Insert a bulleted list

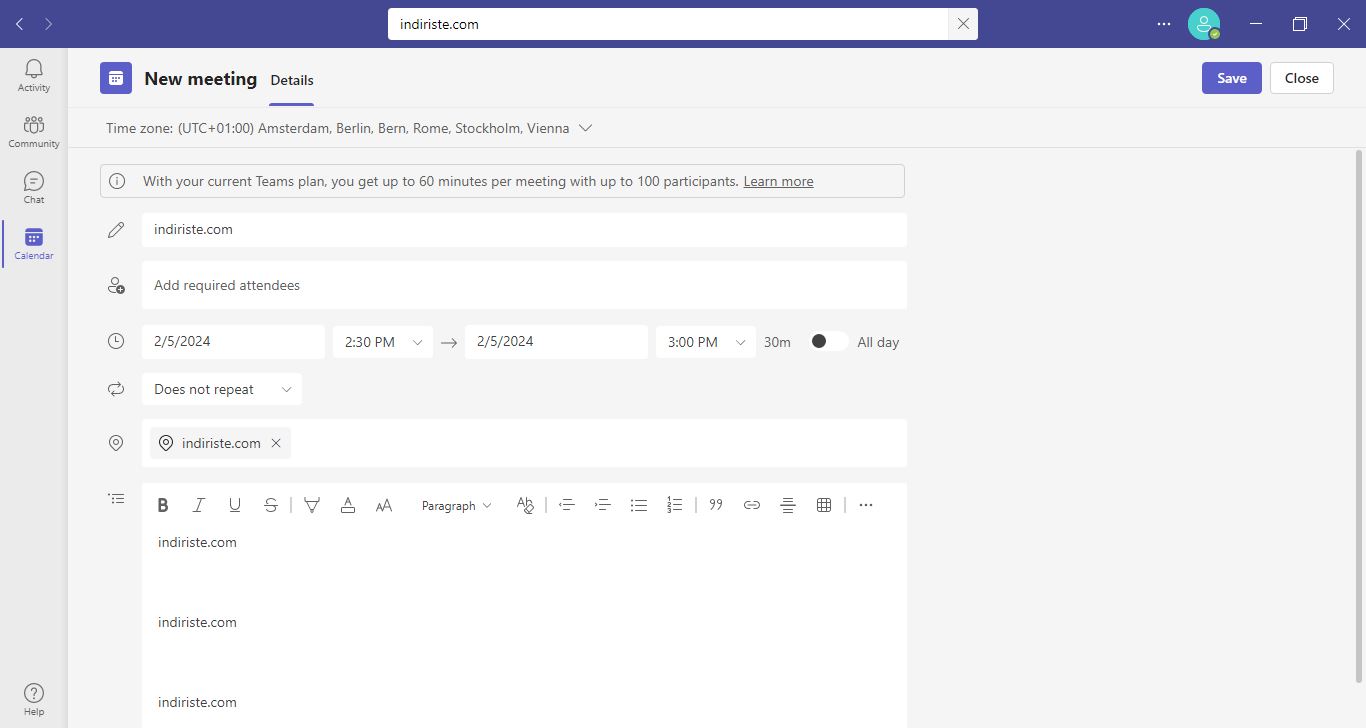click(639, 505)
